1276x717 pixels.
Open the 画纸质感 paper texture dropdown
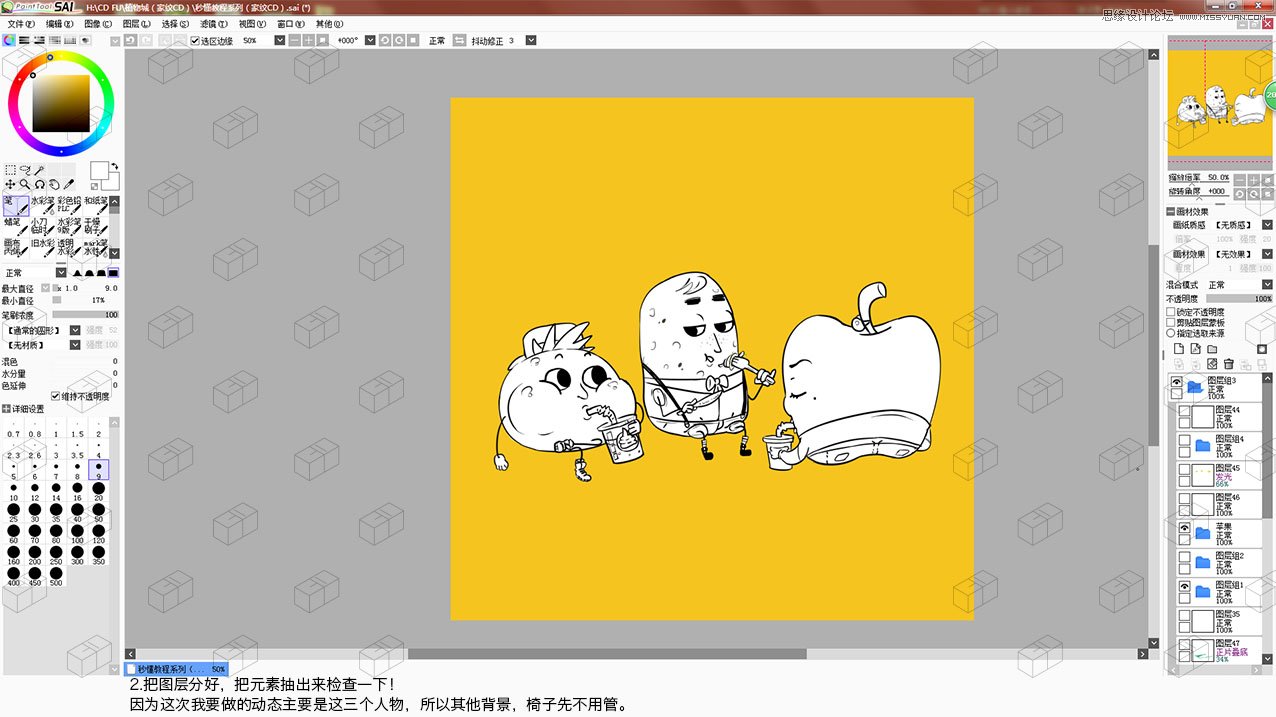click(x=1266, y=224)
